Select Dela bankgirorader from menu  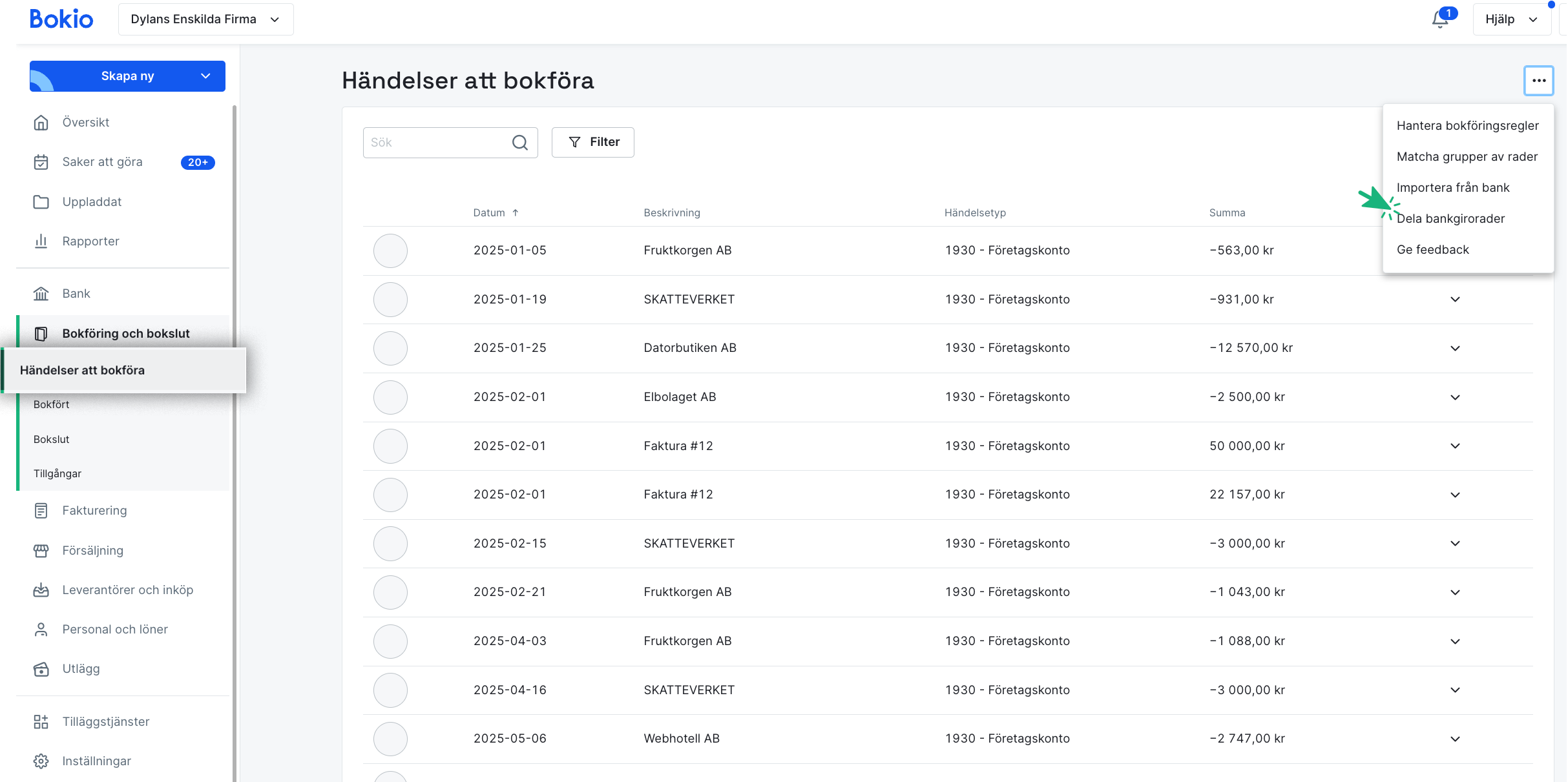(1450, 219)
